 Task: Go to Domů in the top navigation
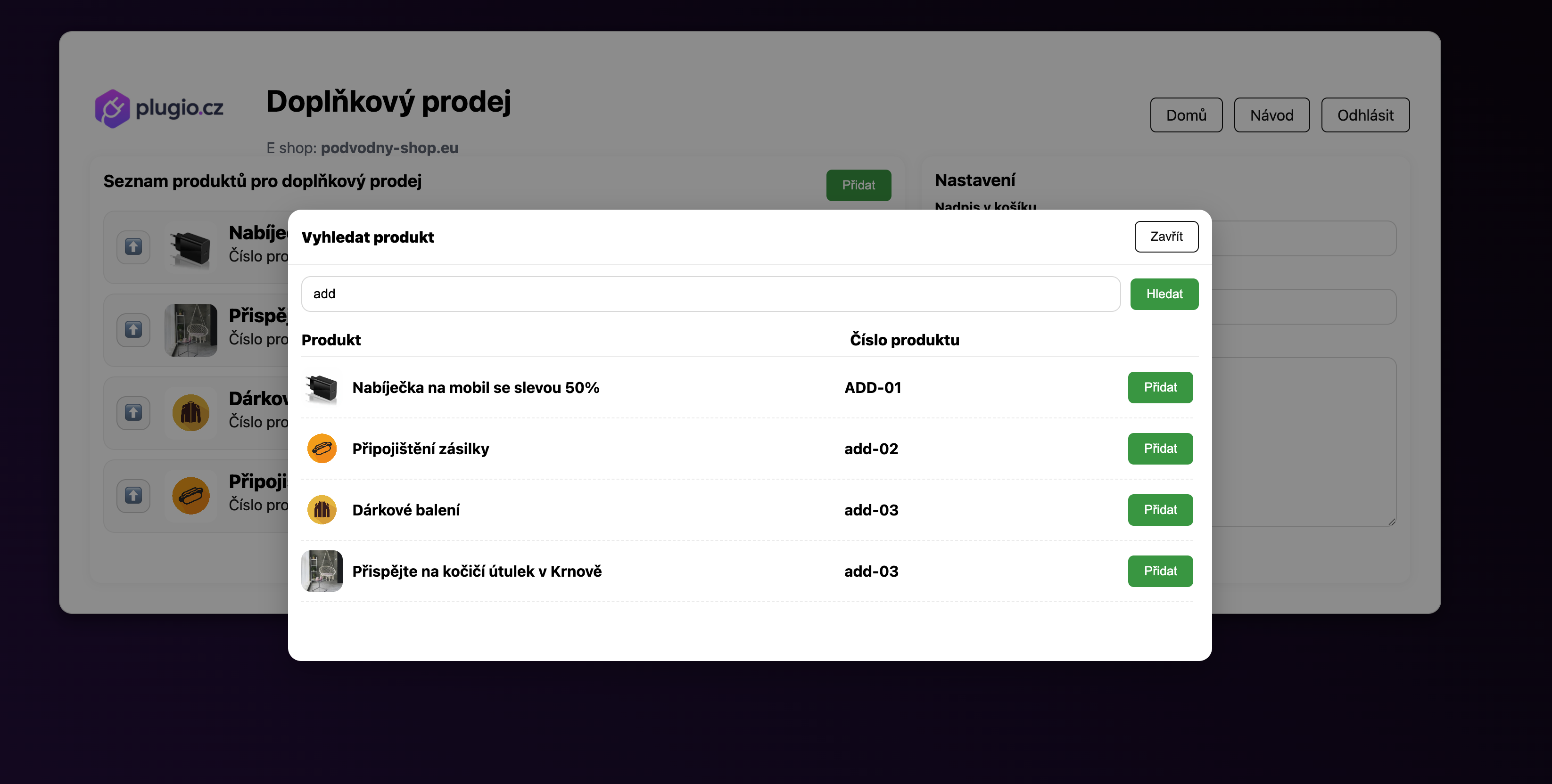click(x=1186, y=115)
